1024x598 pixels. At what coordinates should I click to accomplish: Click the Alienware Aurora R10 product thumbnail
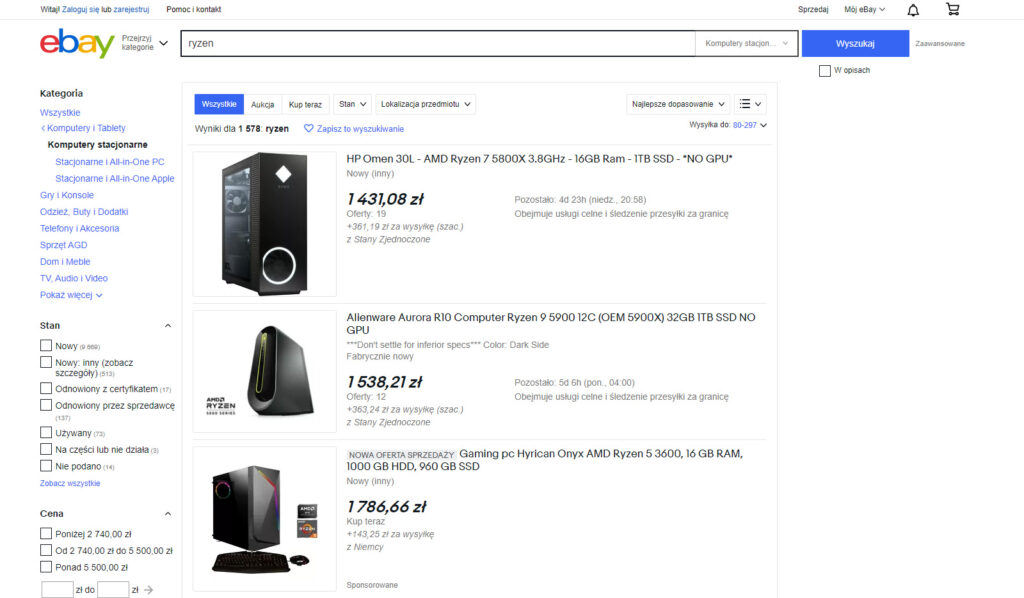click(264, 371)
